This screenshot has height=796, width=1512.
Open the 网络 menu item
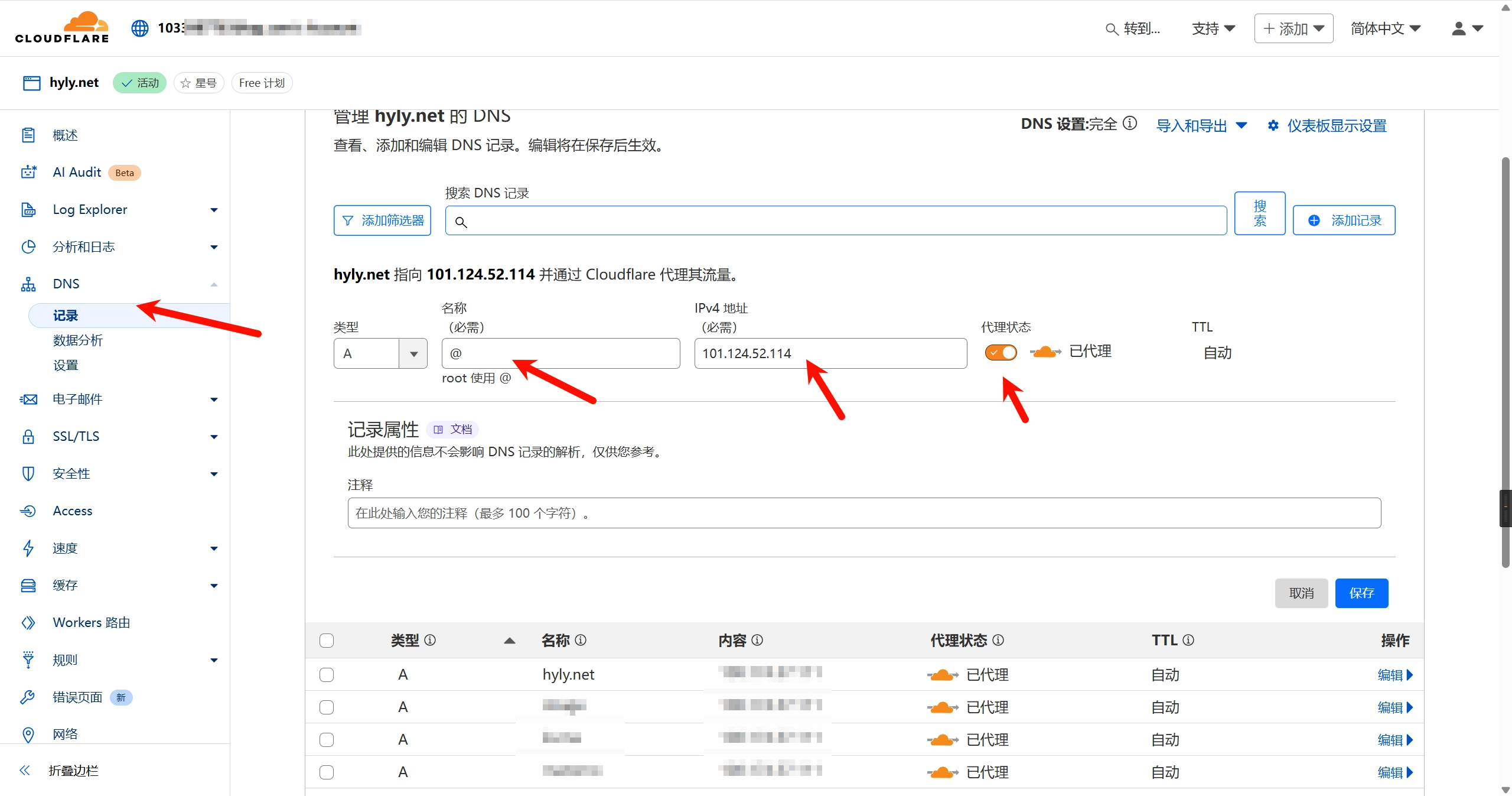[65, 735]
